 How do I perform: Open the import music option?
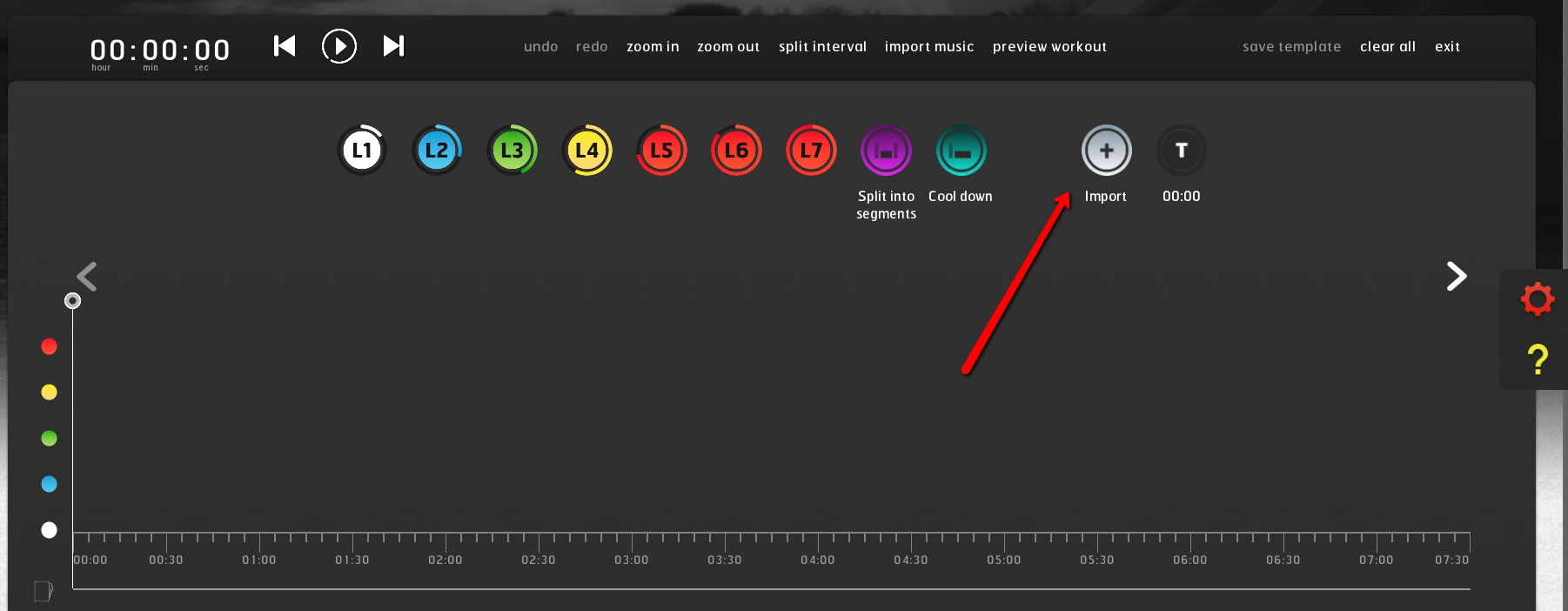[x=928, y=47]
